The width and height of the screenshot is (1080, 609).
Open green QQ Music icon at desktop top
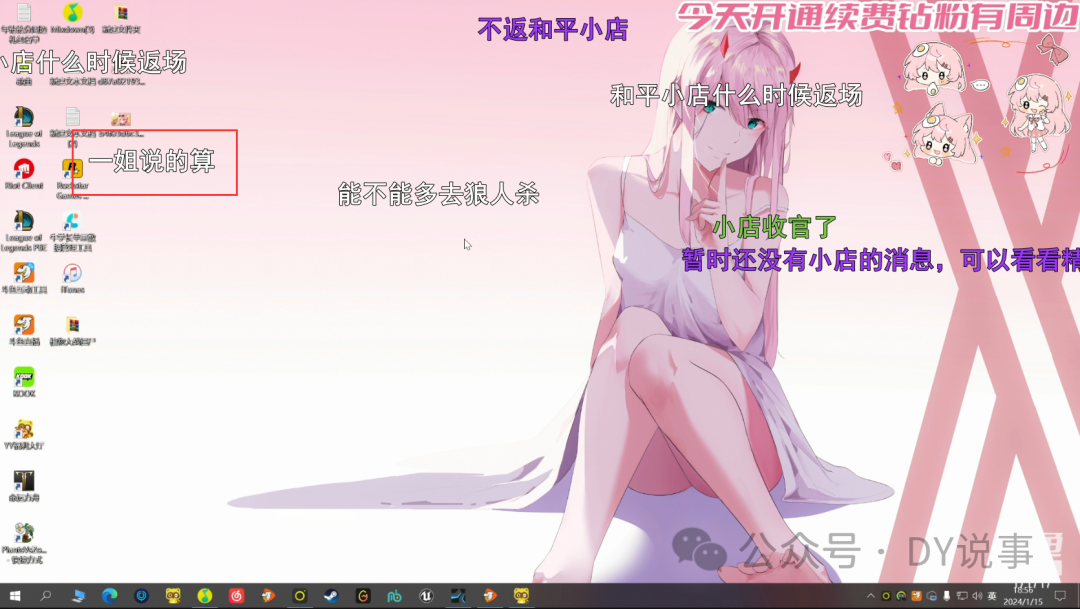coord(72,17)
